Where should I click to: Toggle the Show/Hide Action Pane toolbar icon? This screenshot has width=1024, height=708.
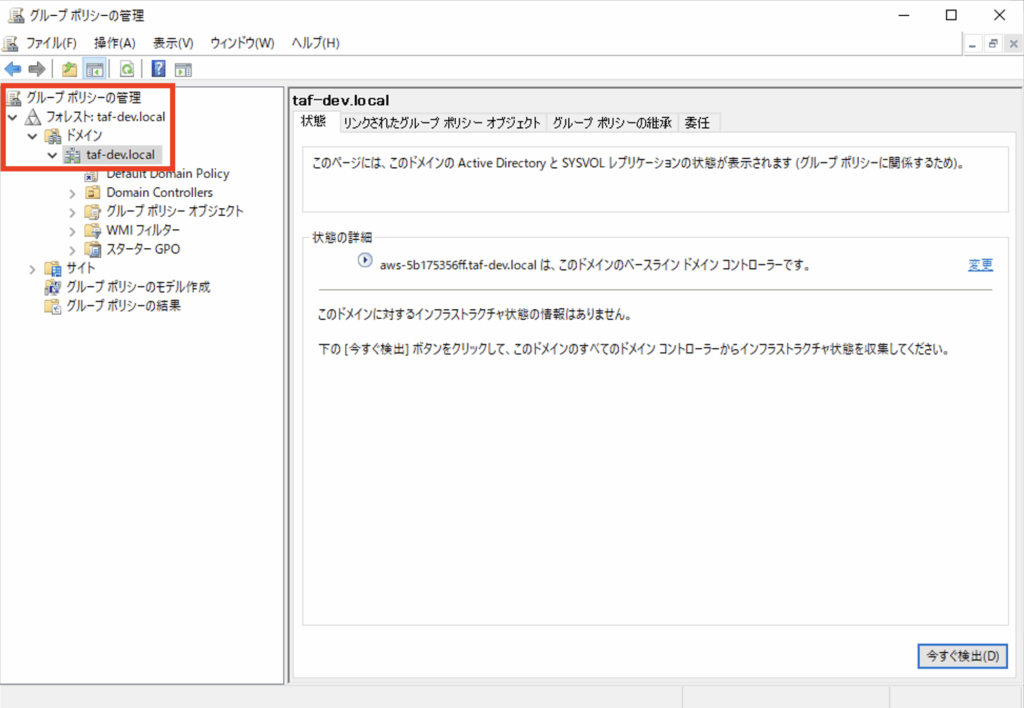coord(183,69)
